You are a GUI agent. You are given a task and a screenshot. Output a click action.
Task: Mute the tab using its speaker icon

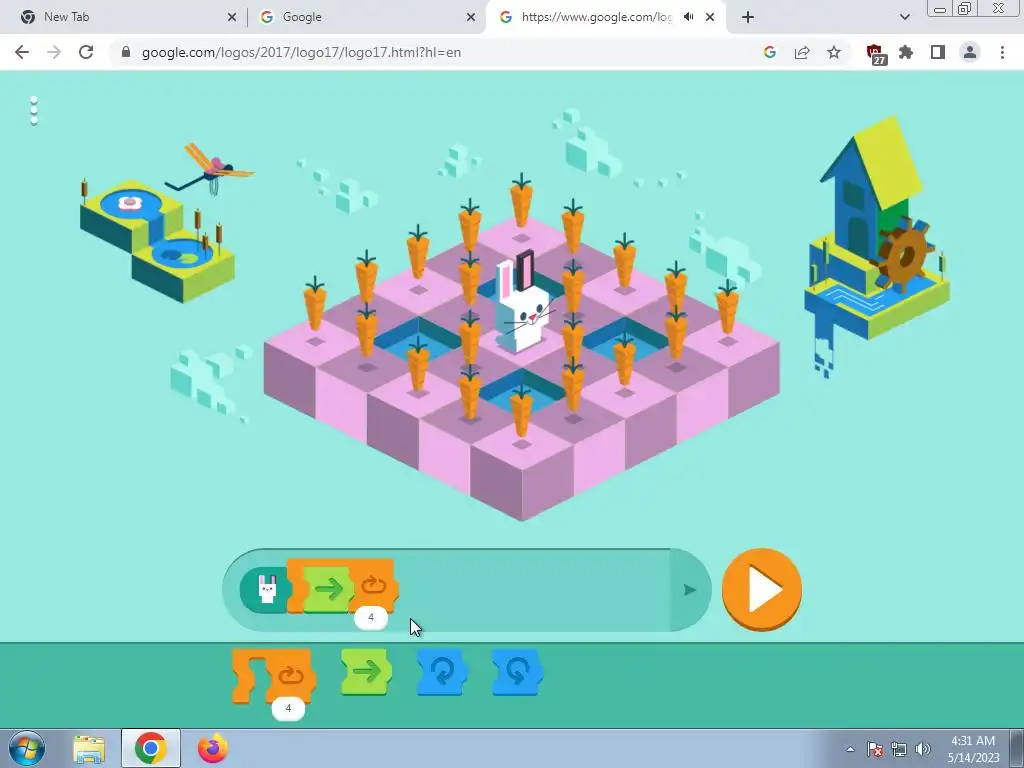(688, 17)
